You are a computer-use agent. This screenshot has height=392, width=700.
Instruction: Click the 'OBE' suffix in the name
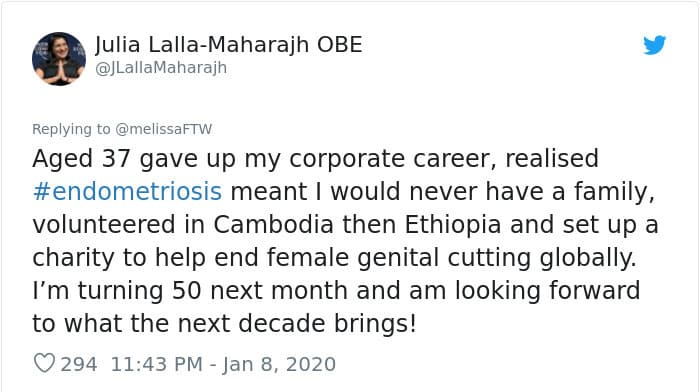point(339,45)
